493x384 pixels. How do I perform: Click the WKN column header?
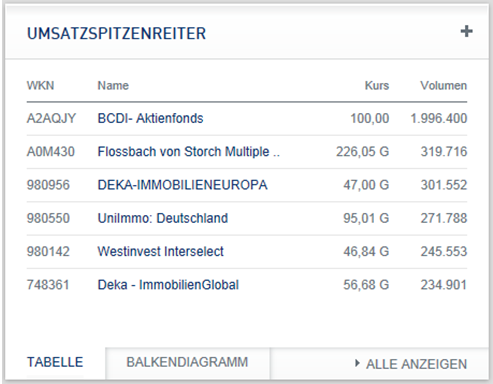40,86
